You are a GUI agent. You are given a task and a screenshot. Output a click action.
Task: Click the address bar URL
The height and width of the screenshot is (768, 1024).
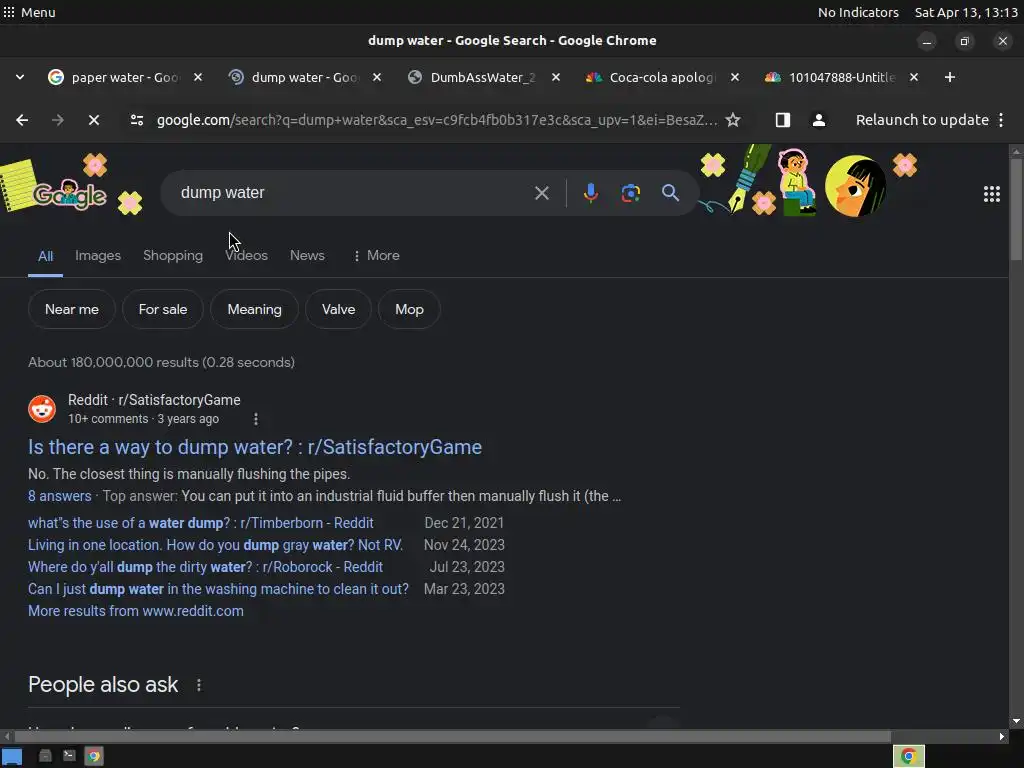pos(436,120)
